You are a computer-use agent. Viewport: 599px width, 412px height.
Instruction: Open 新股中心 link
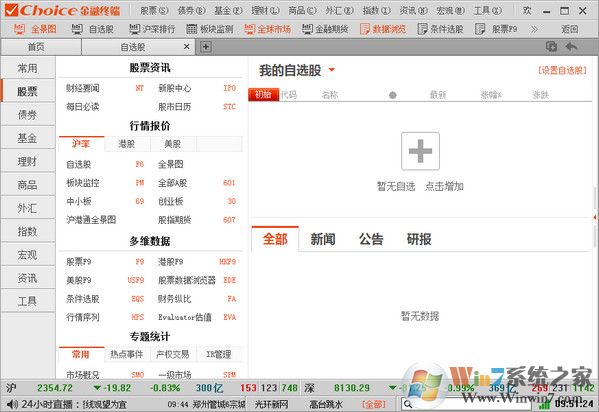[x=175, y=88]
